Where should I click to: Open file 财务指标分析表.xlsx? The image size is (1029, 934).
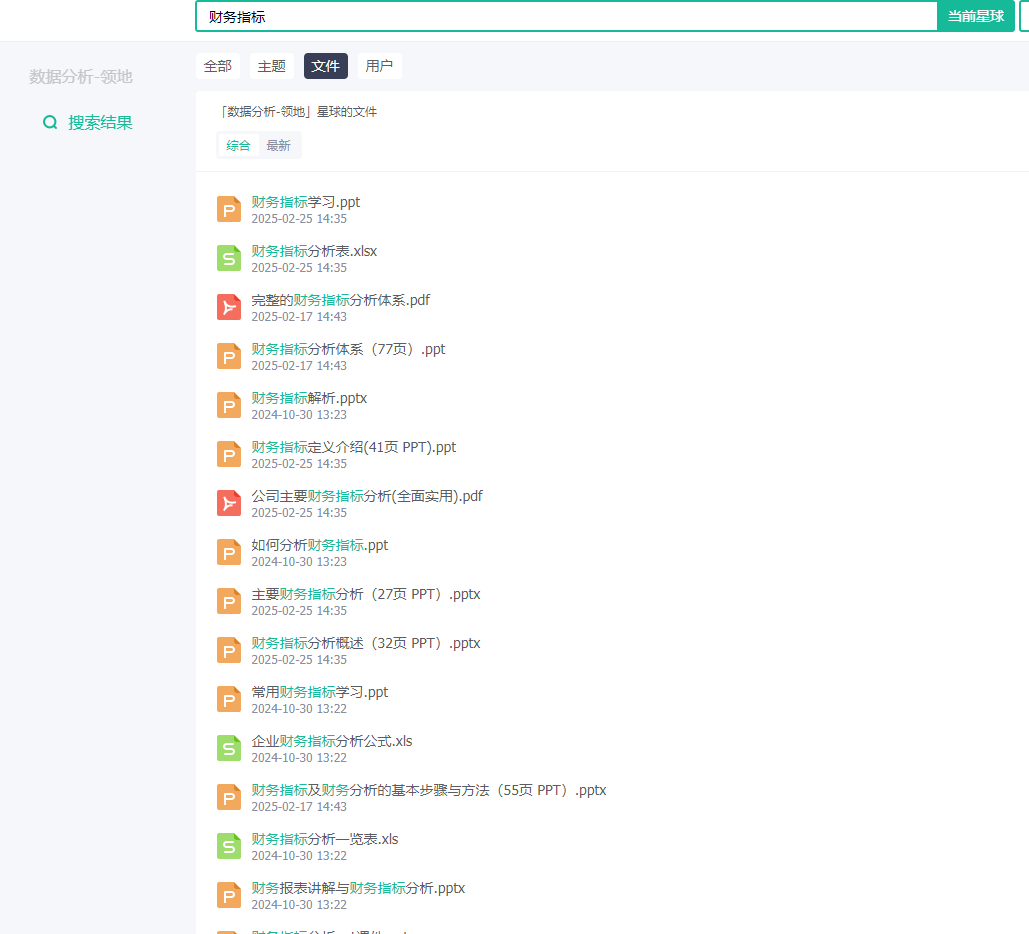tap(314, 251)
